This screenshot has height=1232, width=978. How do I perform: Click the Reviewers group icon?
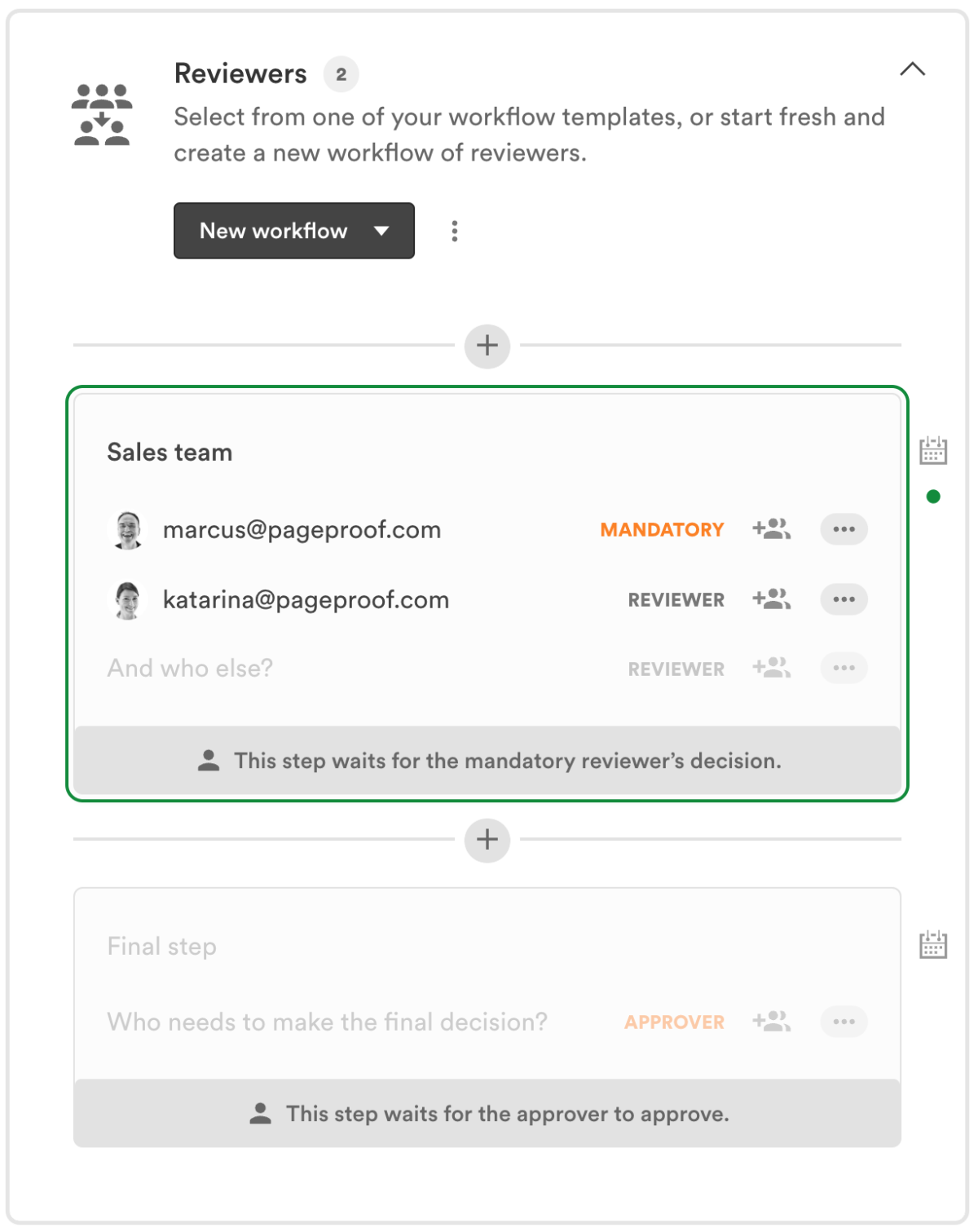pos(101,114)
